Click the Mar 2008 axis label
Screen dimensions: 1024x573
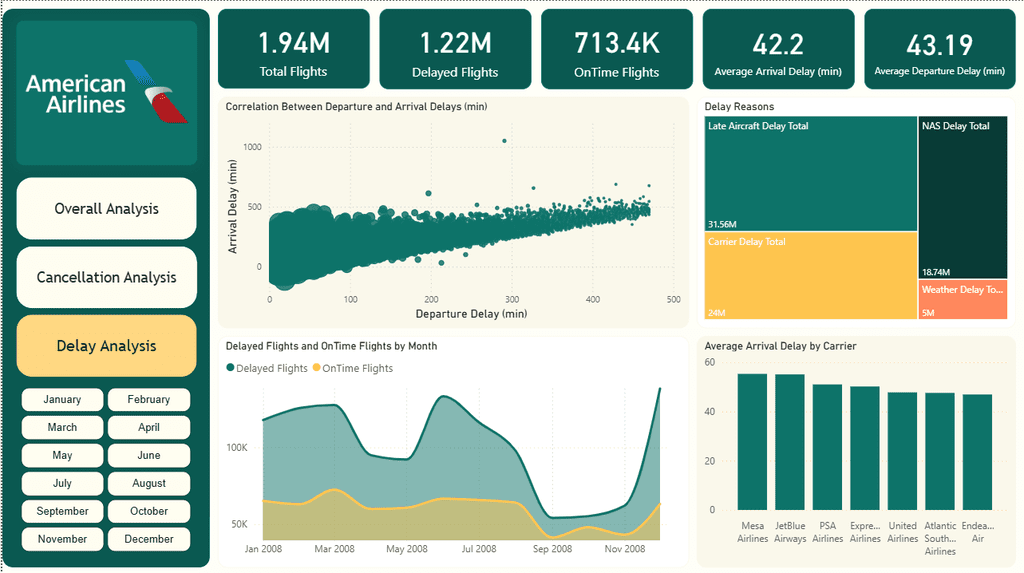(x=334, y=549)
